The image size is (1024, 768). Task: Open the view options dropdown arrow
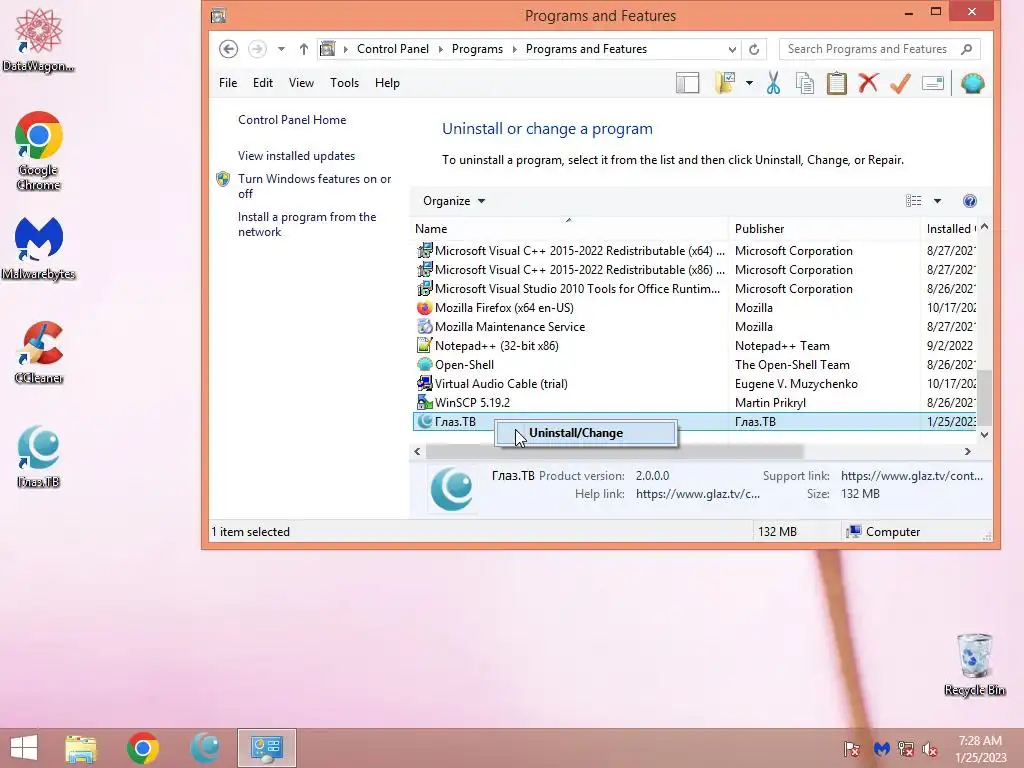point(937,201)
